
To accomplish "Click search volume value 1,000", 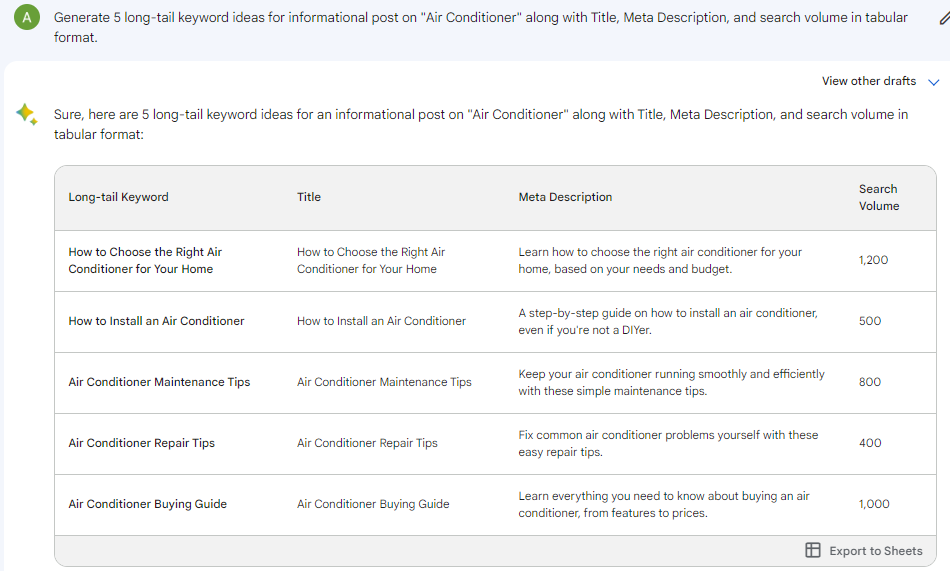I will pos(874,504).
